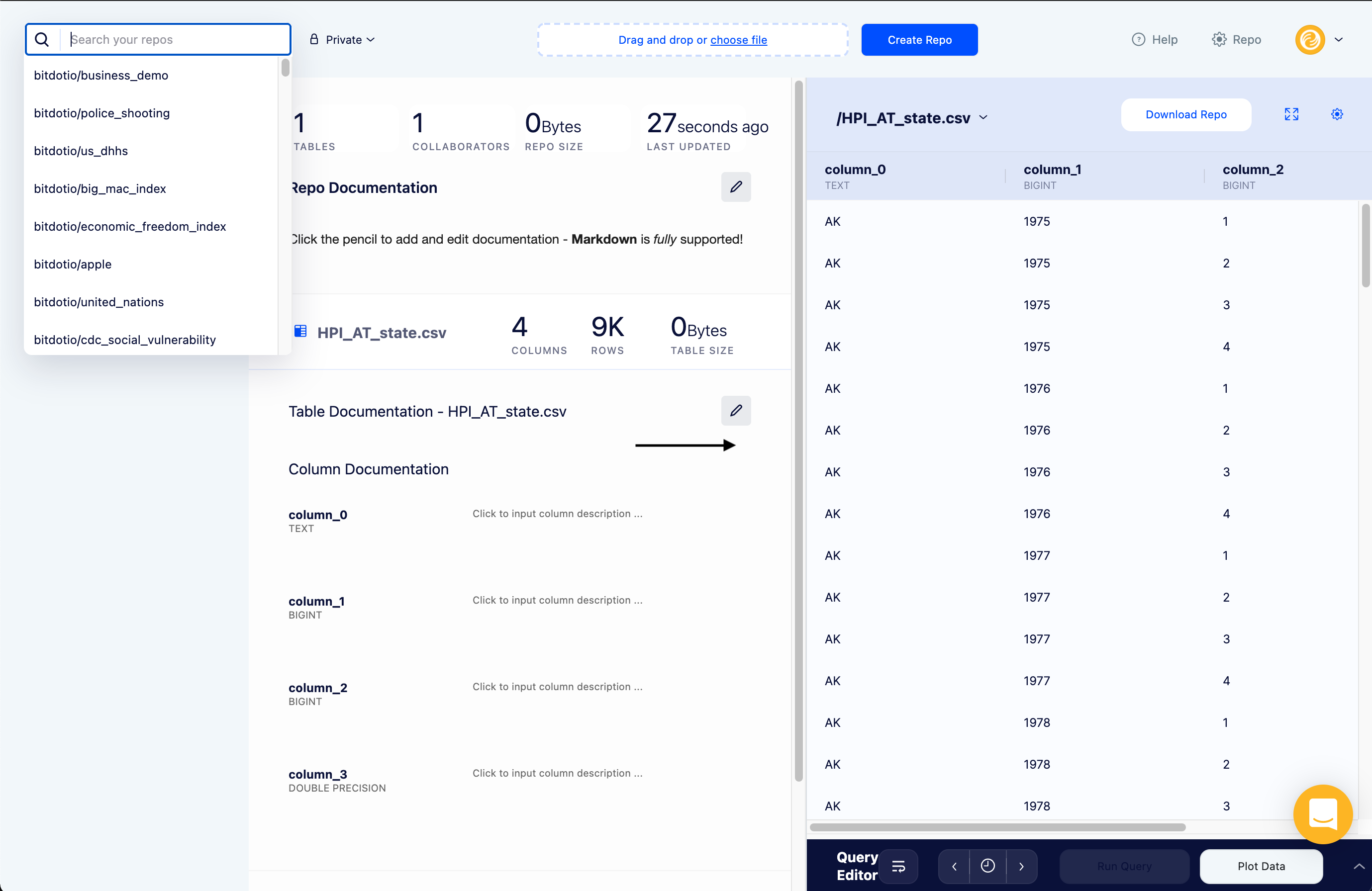Viewport: 1372px width, 891px height.
Task: Click the choose file link
Action: point(738,40)
